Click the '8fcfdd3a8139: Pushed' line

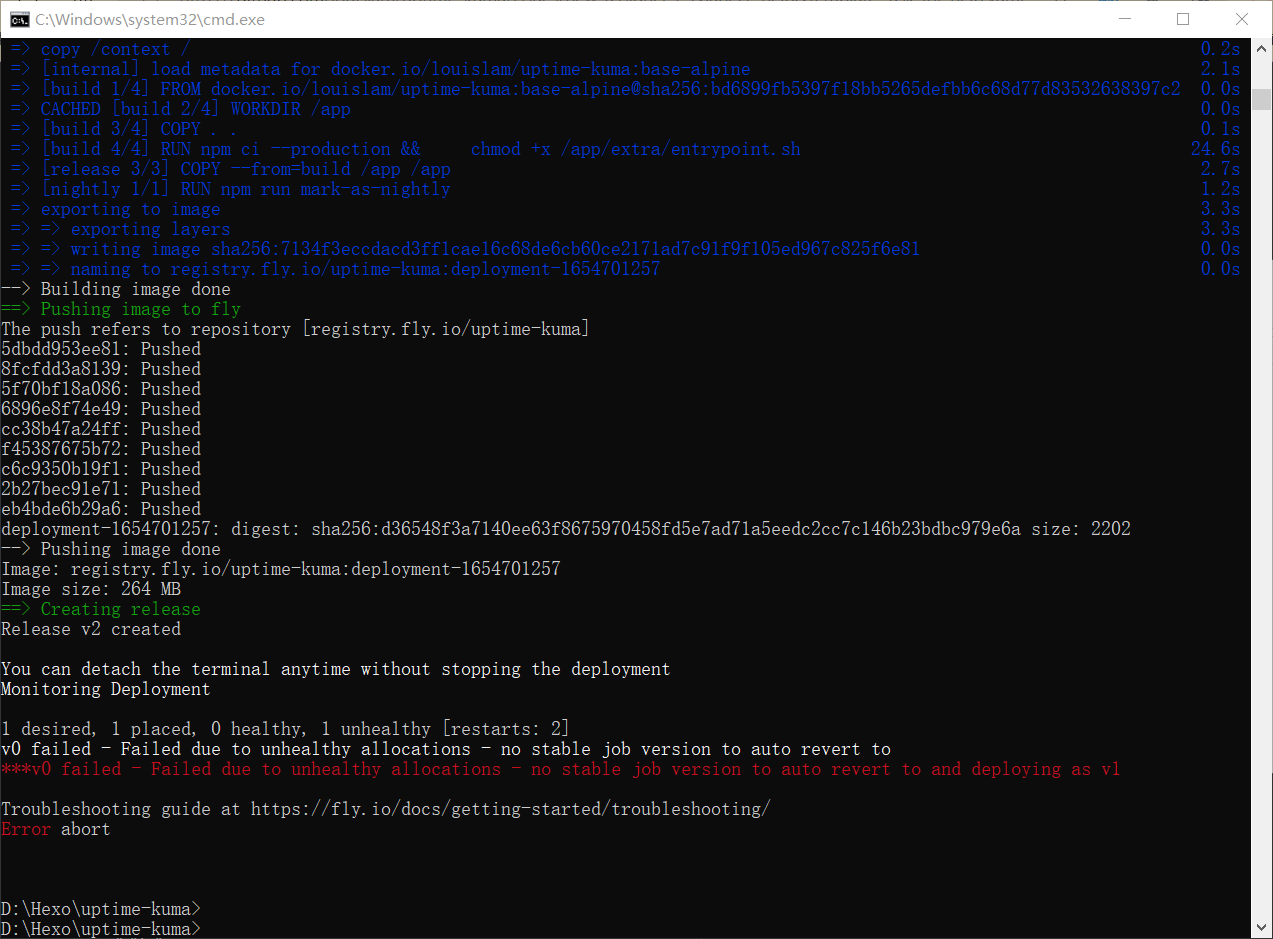[x=101, y=369]
